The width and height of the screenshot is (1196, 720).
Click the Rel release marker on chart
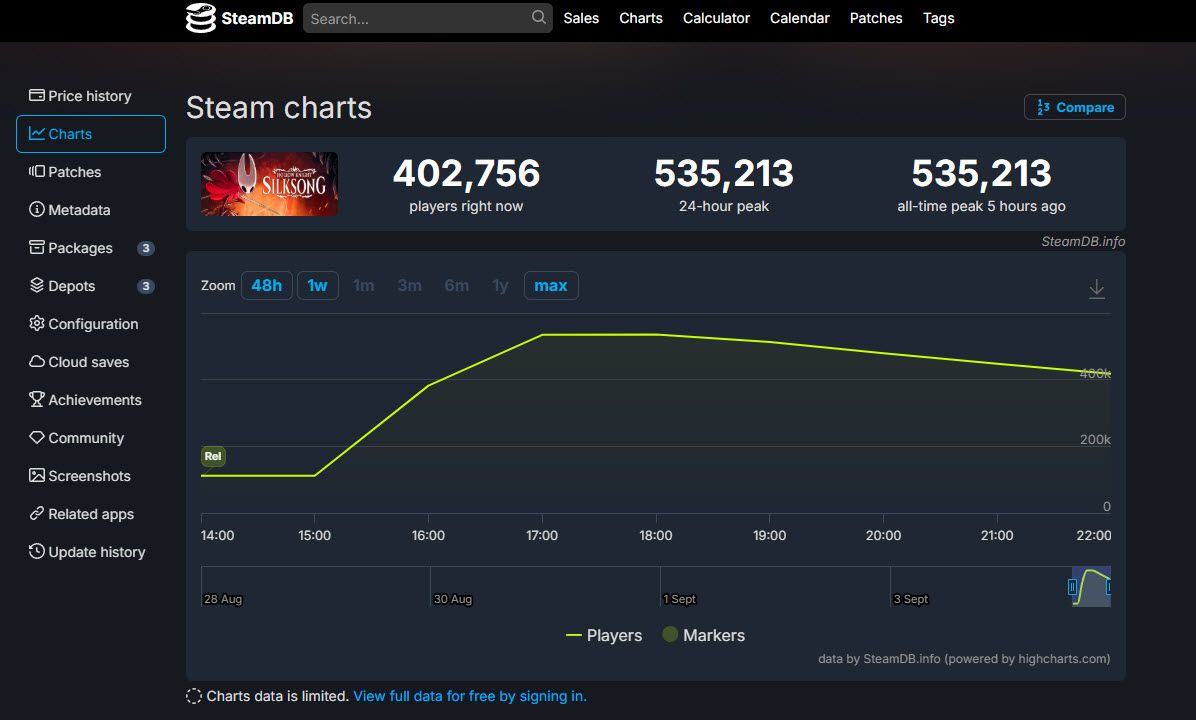pos(213,456)
